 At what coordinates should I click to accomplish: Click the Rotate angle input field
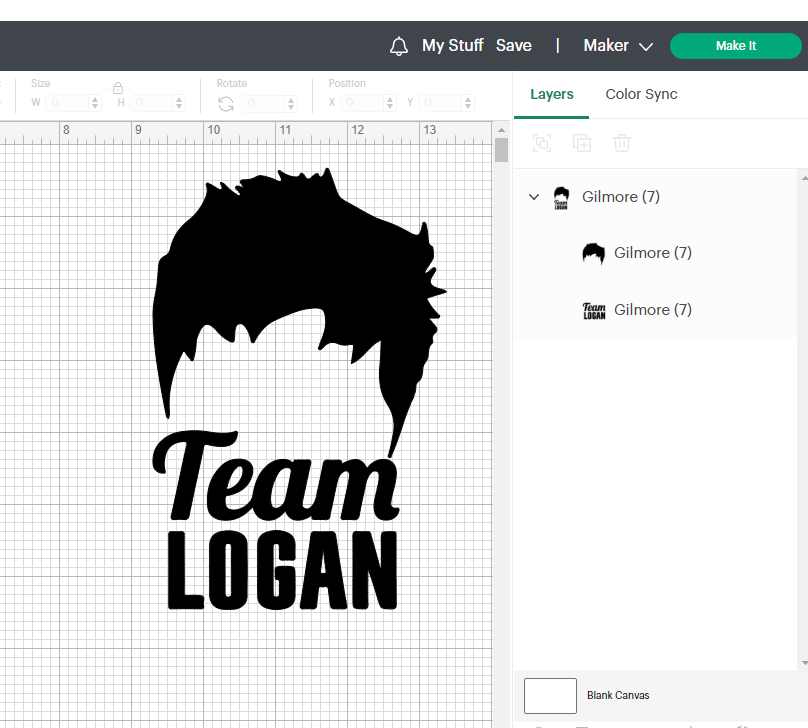click(x=264, y=103)
